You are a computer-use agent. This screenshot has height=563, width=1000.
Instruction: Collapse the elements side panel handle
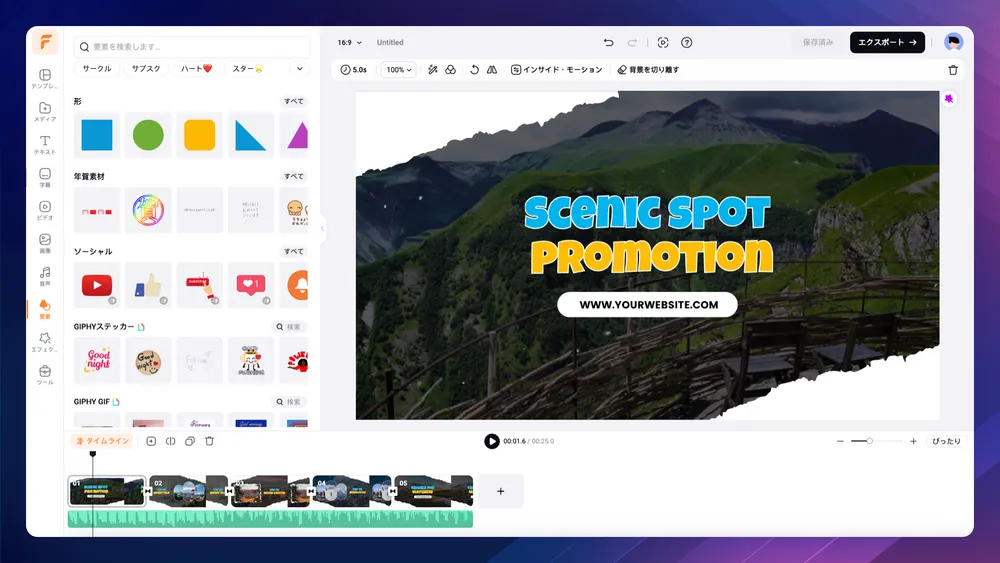pos(322,228)
